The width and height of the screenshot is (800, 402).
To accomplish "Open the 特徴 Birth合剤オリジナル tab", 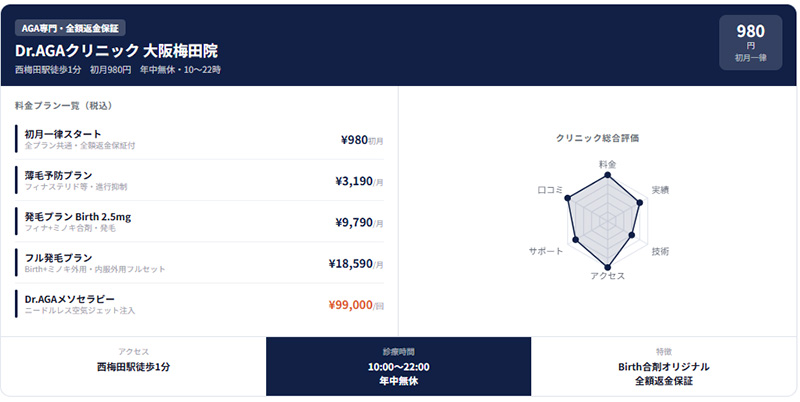I will click(664, 367).
